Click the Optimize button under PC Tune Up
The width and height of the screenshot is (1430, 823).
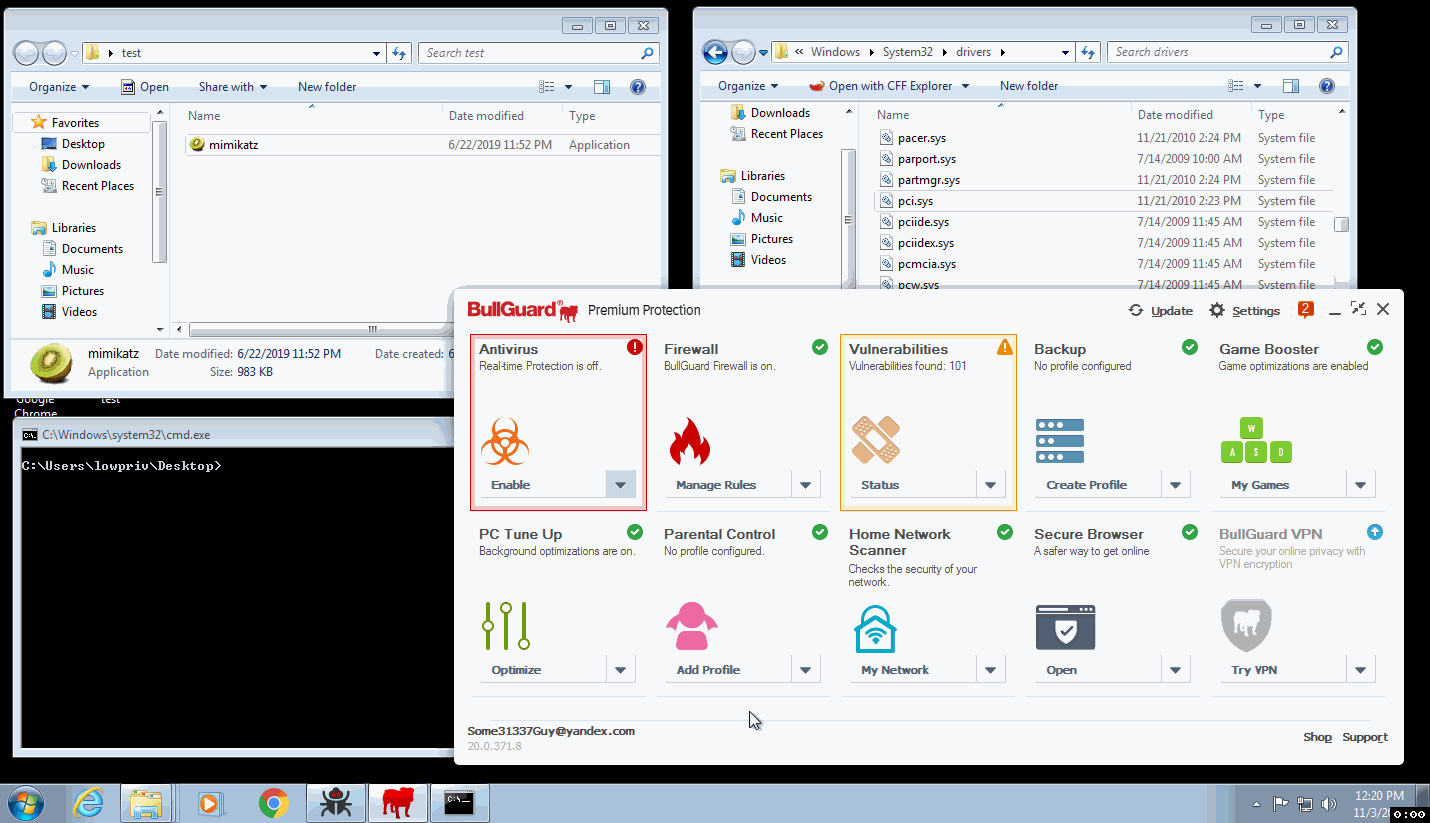click(543, 670)
